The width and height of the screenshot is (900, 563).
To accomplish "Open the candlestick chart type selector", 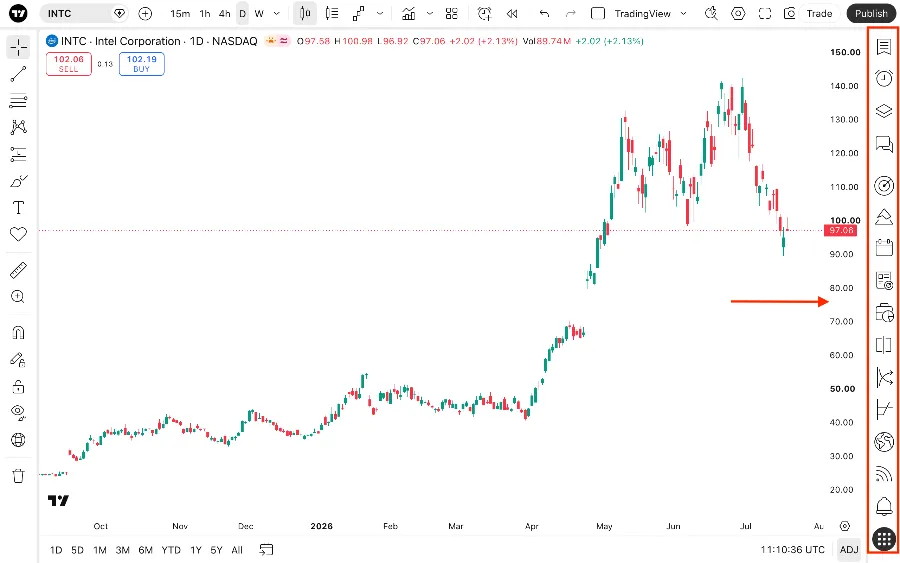I will pyautogui.click(x=305, y=13).
